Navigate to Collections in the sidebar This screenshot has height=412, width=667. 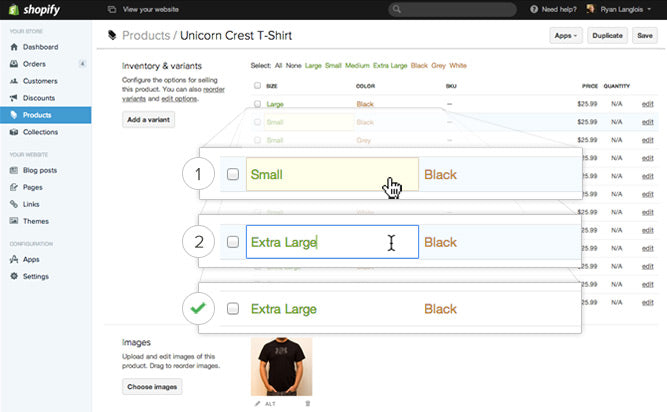pyautogui.click(x=41, y=132)
